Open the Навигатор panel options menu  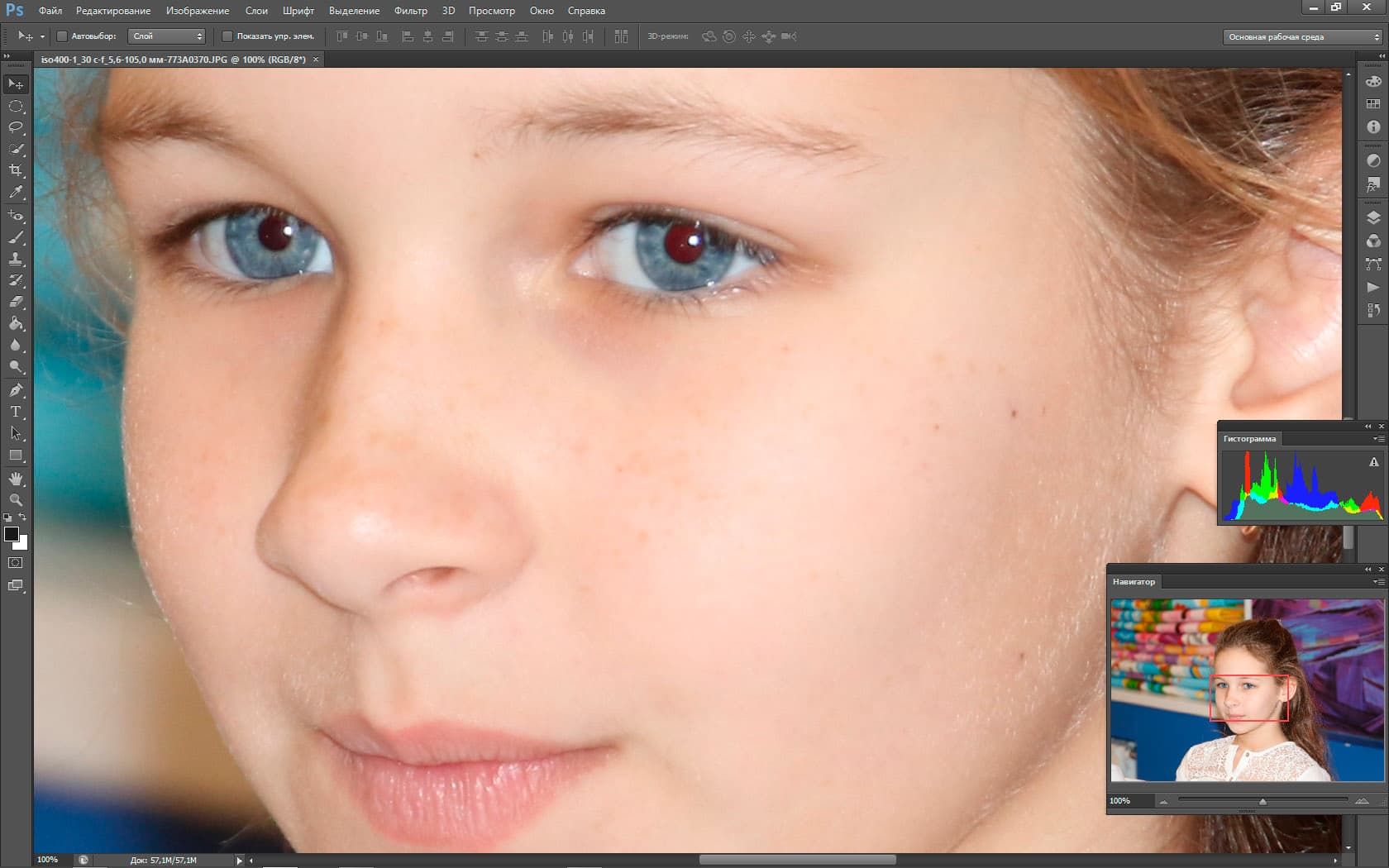click(1378, 582)
